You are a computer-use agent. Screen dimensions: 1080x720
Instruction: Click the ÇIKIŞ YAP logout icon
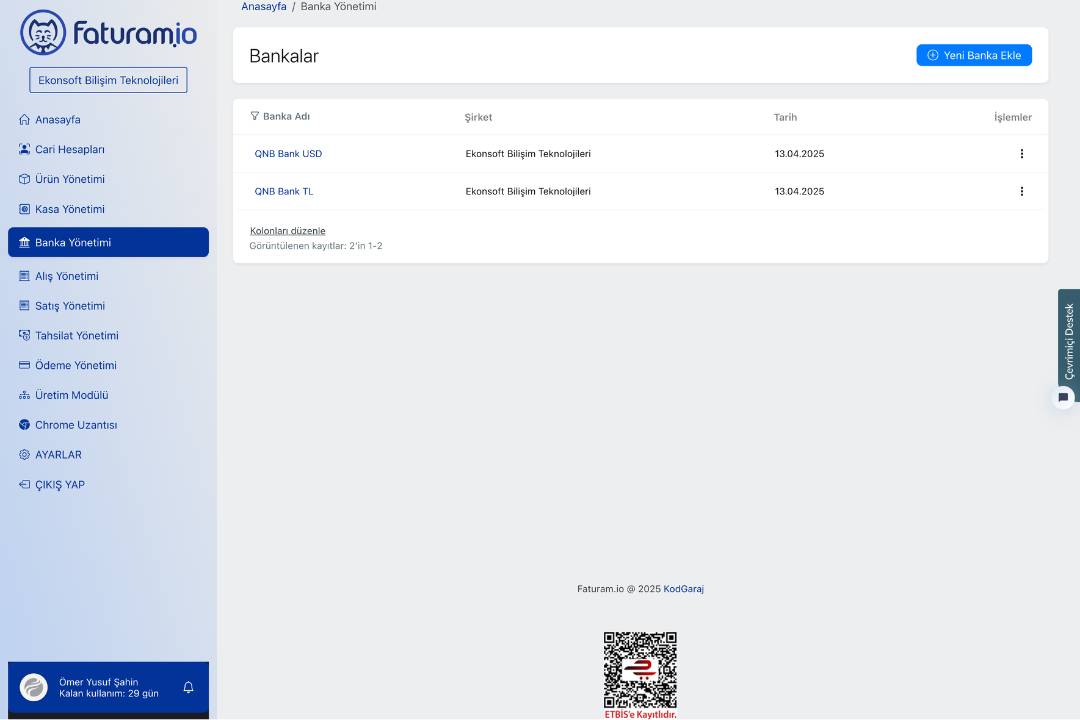point(24,484)
